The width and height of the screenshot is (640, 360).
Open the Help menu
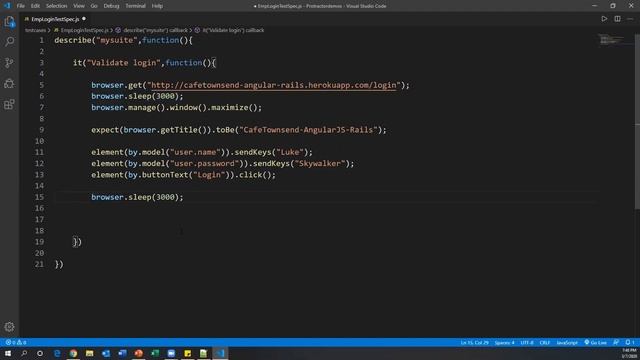157,6
